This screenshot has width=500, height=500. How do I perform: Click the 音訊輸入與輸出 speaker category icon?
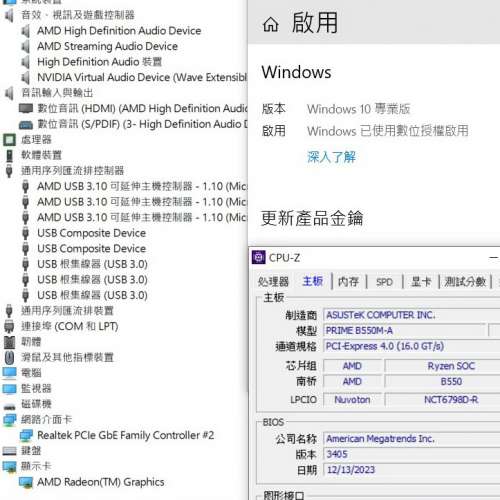[x=9, y=93]
